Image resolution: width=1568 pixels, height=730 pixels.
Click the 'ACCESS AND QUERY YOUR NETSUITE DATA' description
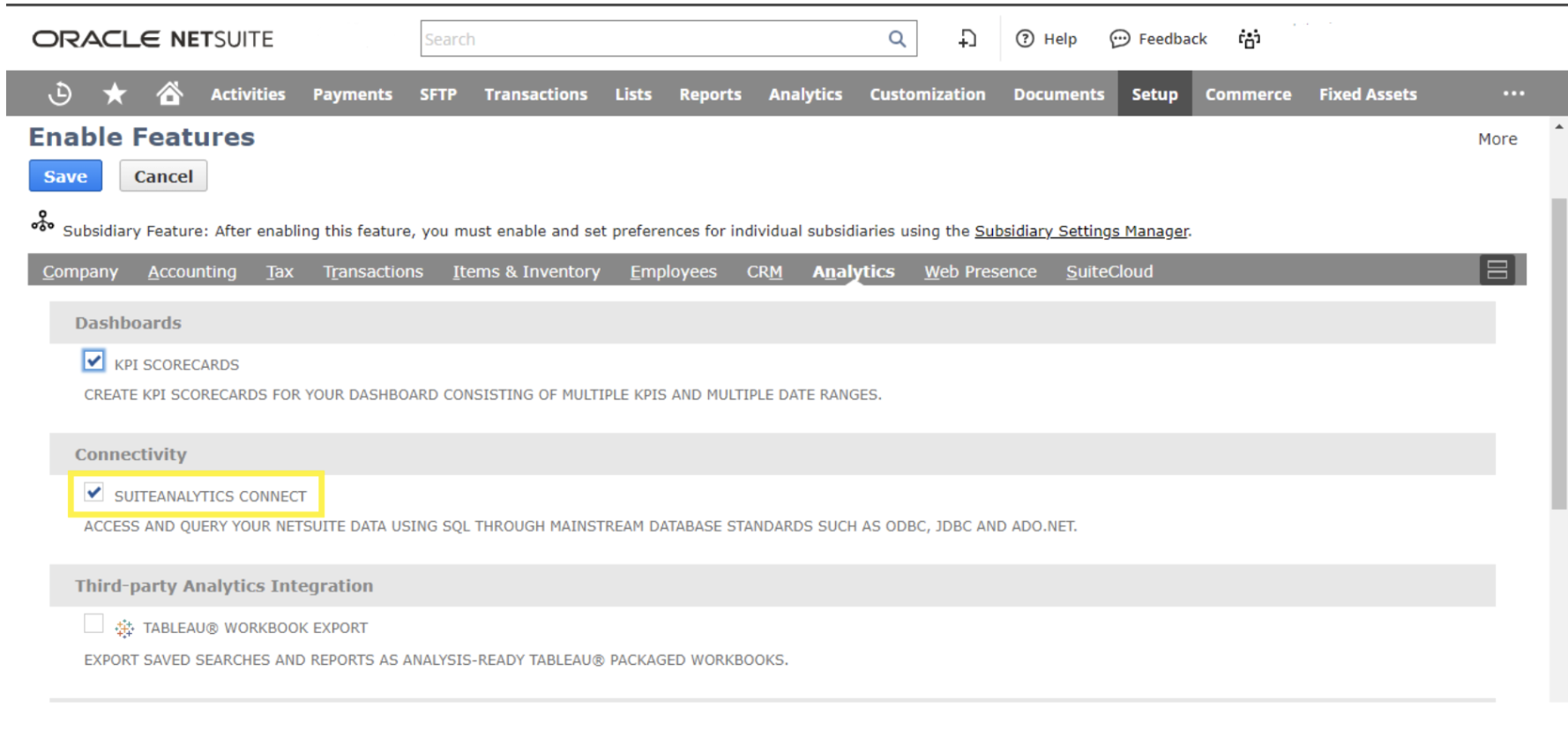click(x=580, y=526)
